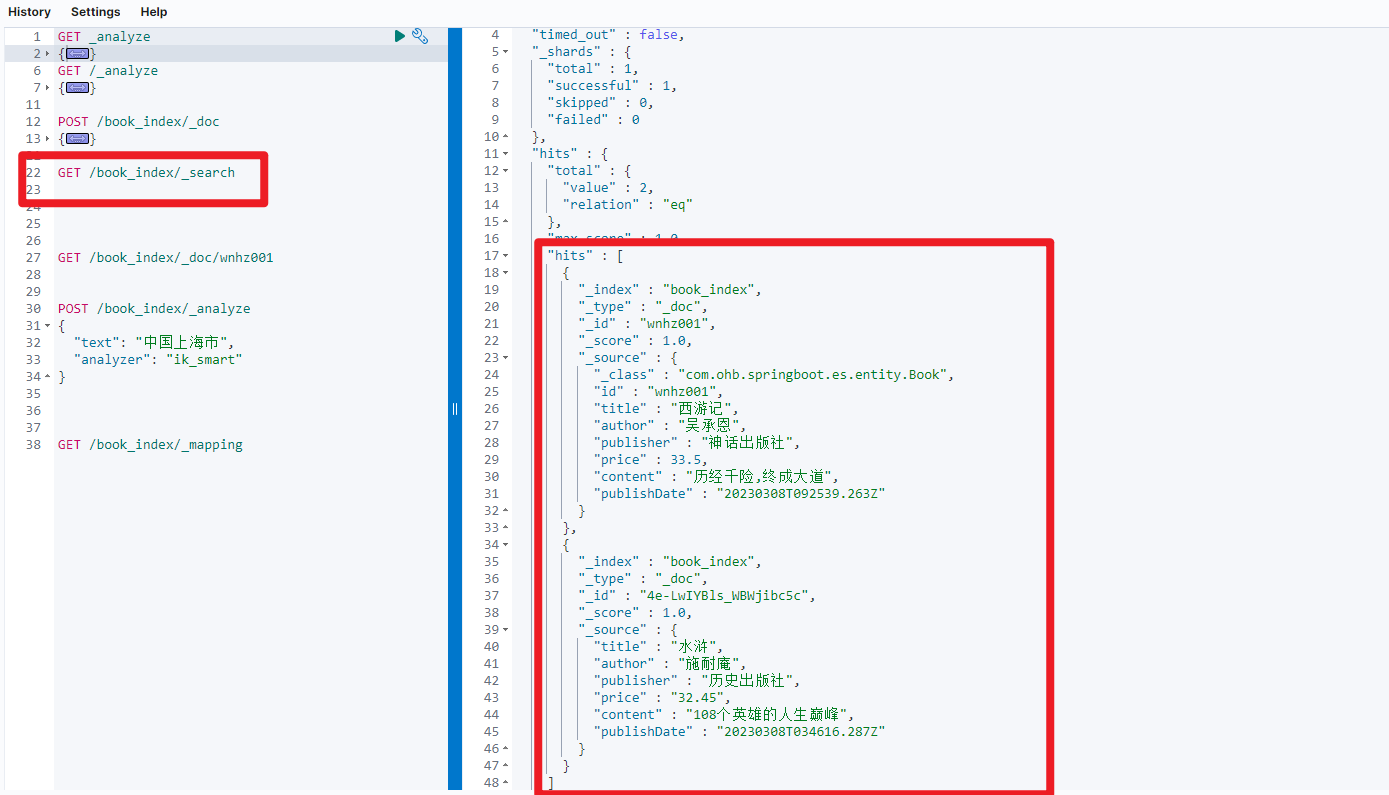The image size is (1389, 795).
Task: Click the resize handle between editor and output
Action: 455,408
